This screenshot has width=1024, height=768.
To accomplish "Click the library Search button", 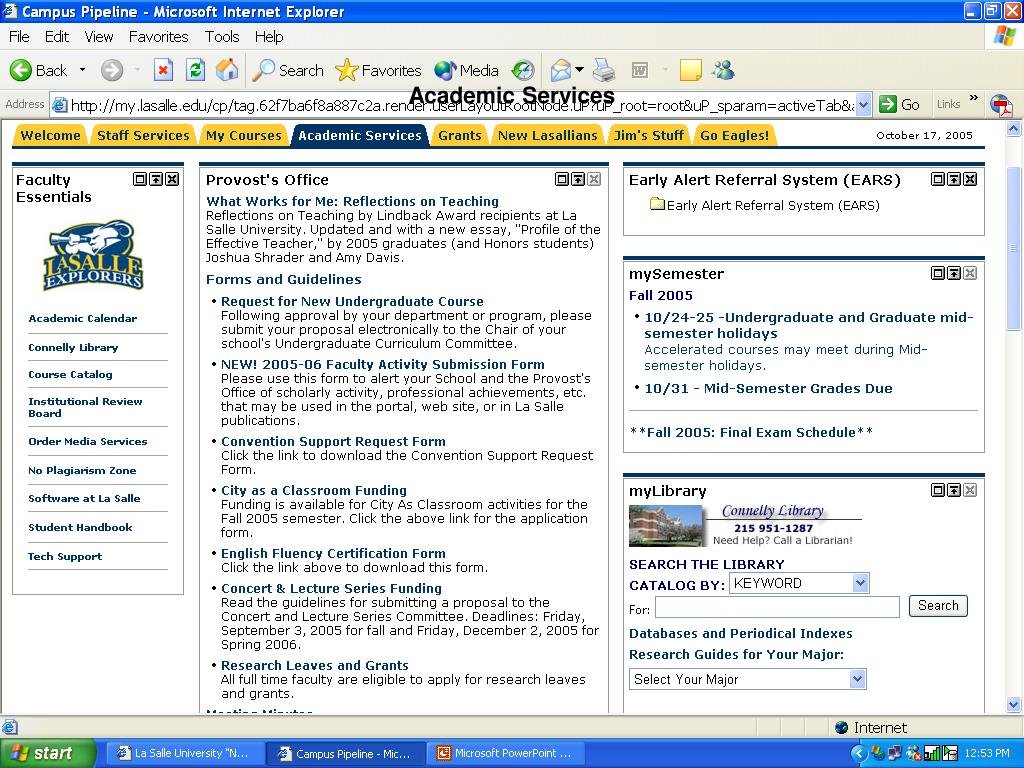I will (x=938, y=605).
